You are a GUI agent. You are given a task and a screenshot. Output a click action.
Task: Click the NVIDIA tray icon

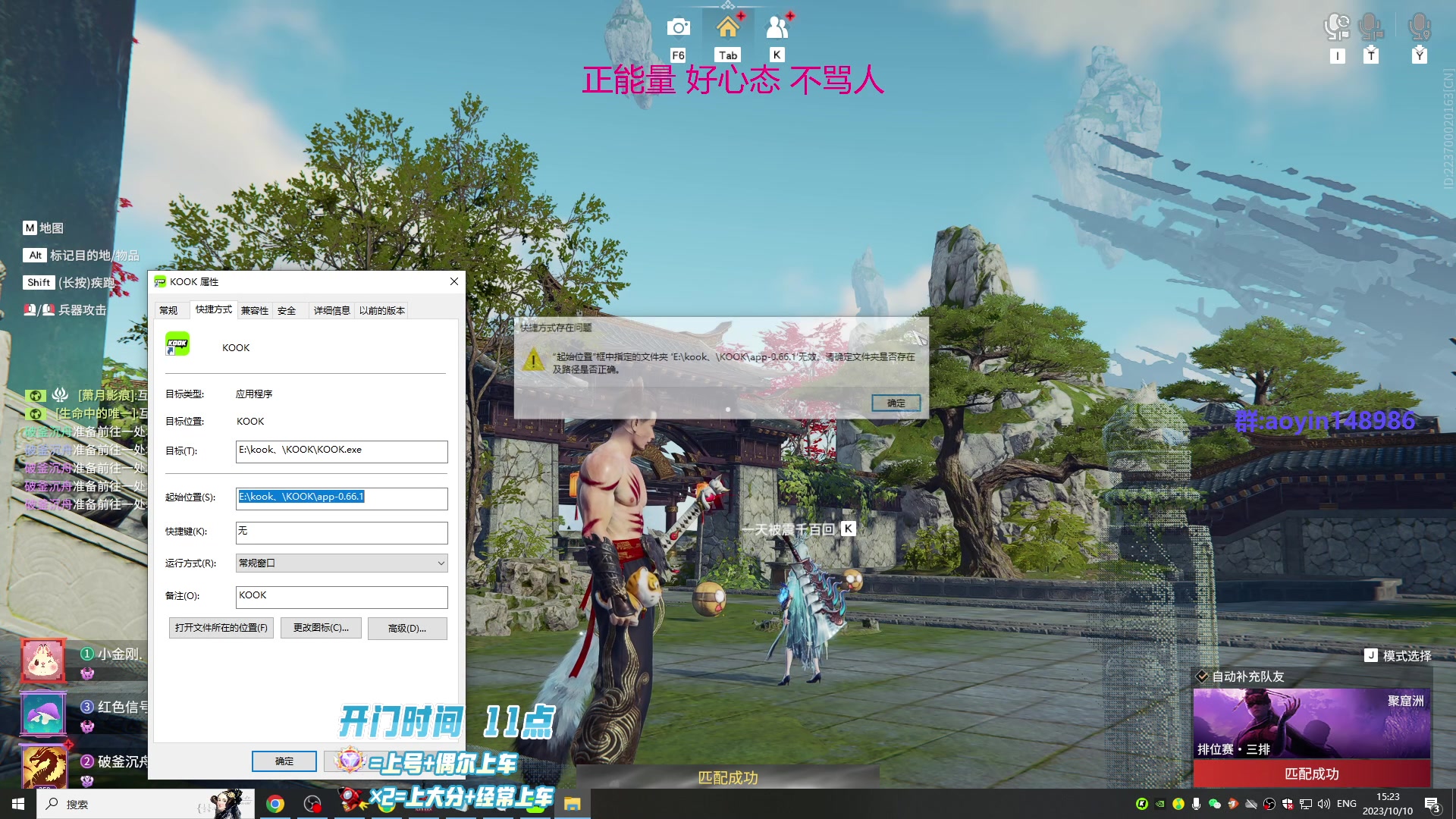click(x=1159, y=804)
